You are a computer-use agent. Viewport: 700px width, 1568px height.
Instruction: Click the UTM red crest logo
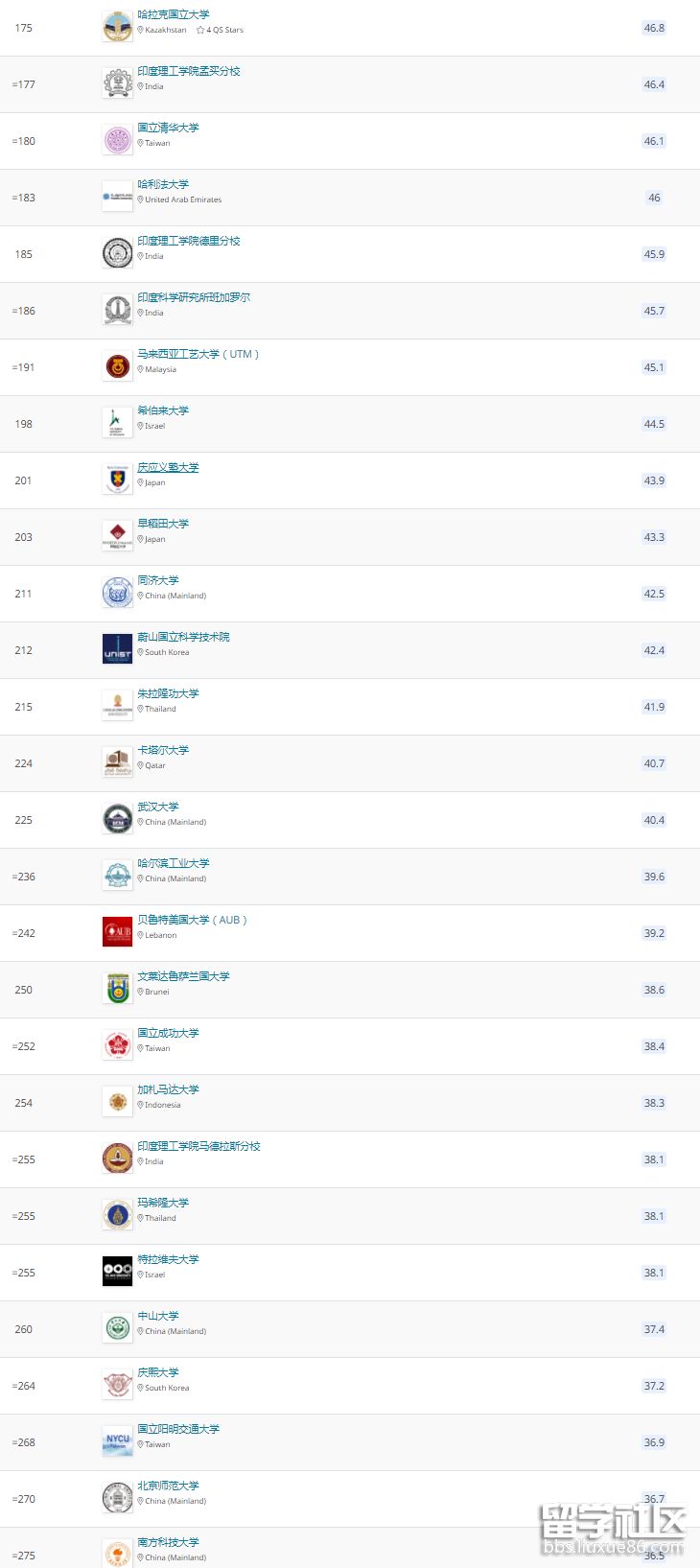[117, 366]
